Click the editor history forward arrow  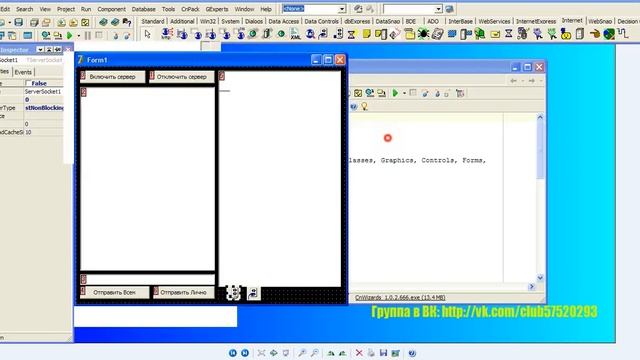[532, 81]
